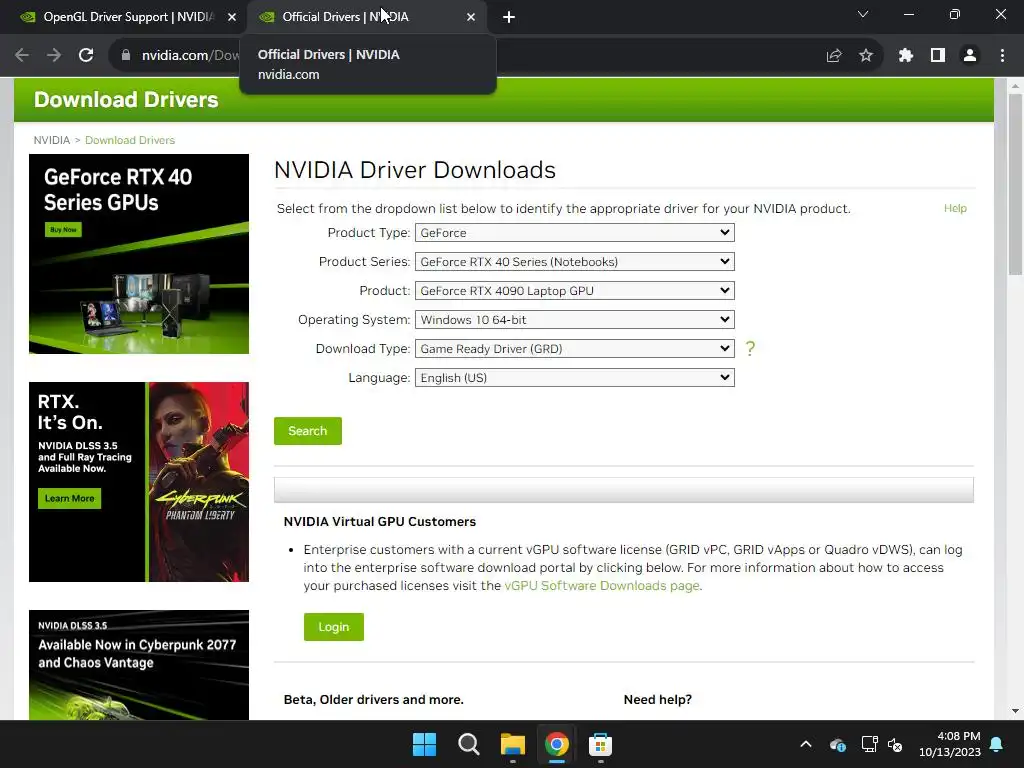Viewport: 1024px width, 768px height.
Task: Click the muted volume tray icon
Action: [895, 744]
